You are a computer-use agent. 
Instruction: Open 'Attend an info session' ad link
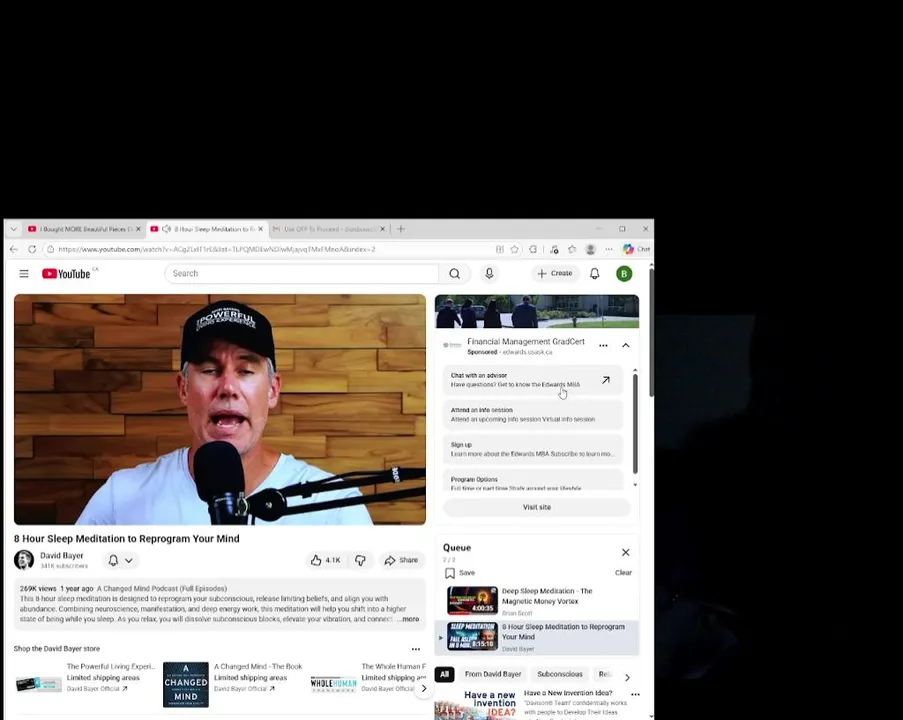[x=533, y=415]
